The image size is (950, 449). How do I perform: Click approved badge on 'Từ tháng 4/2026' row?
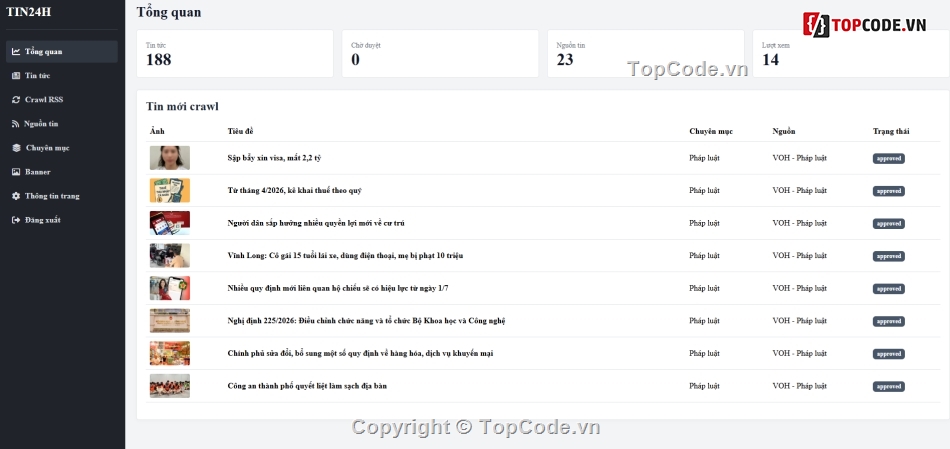point(889,191)
